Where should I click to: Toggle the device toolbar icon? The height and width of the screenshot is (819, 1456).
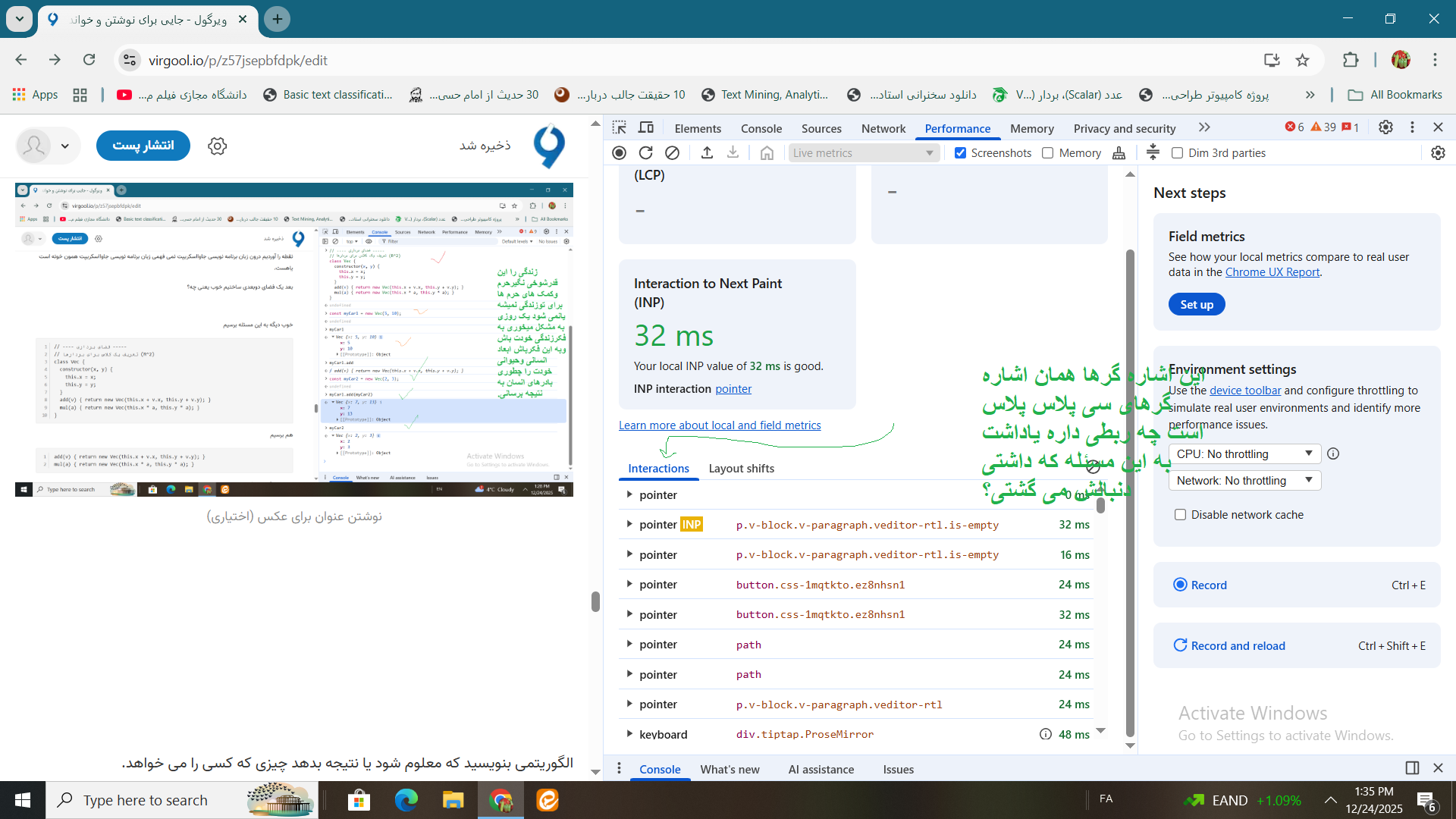click(646, 127)
